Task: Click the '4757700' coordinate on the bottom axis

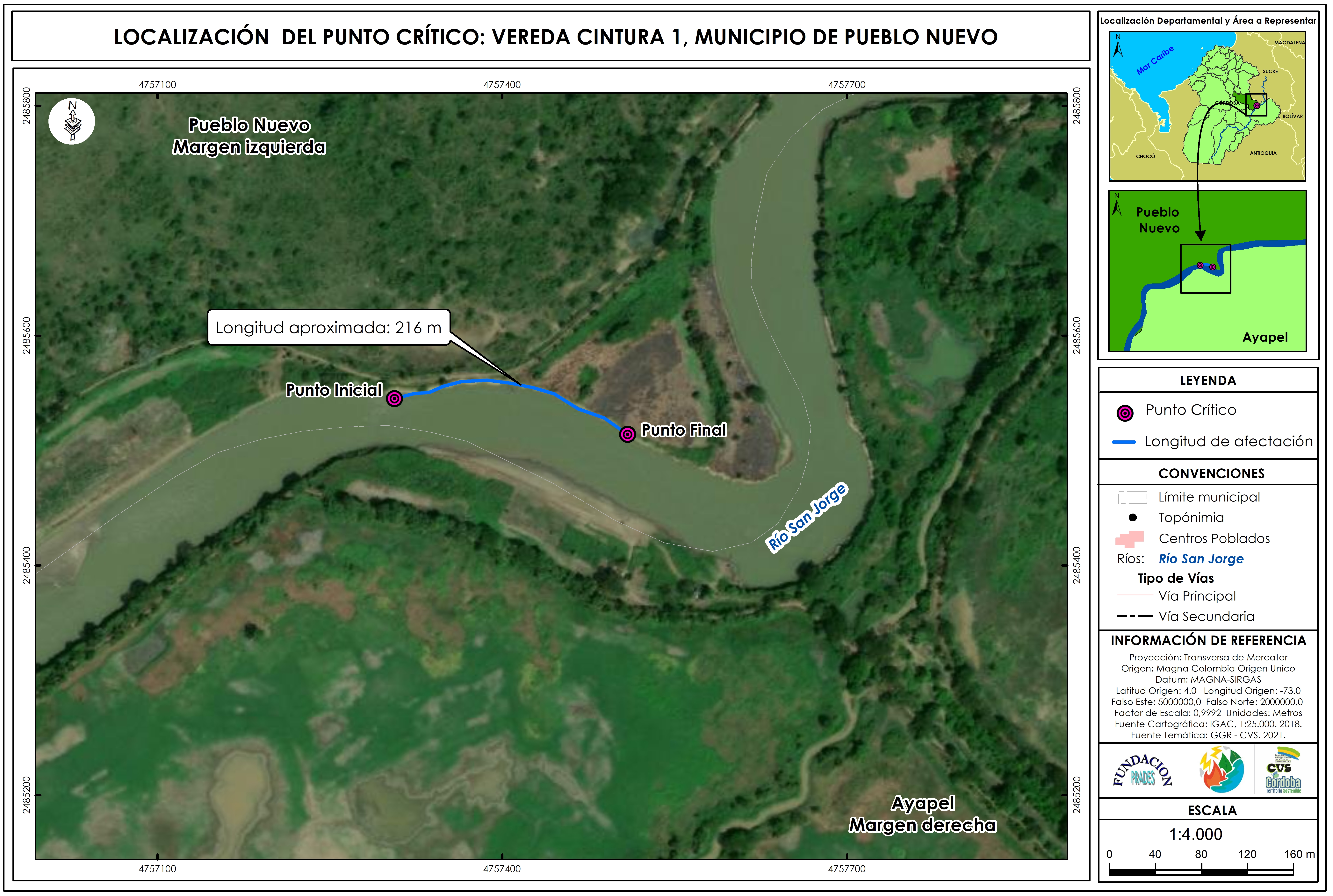Action: tap(847, 869)
